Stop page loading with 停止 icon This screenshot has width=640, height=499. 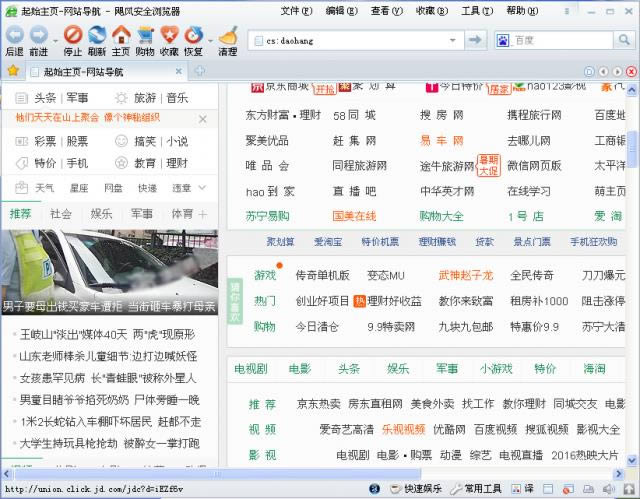click(73, 35)
